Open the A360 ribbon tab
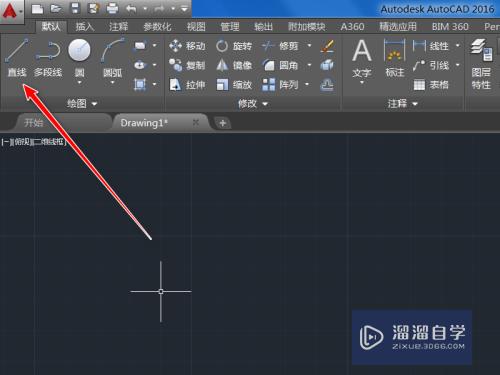This screenshot has height=375, width=500. [352, 27]
